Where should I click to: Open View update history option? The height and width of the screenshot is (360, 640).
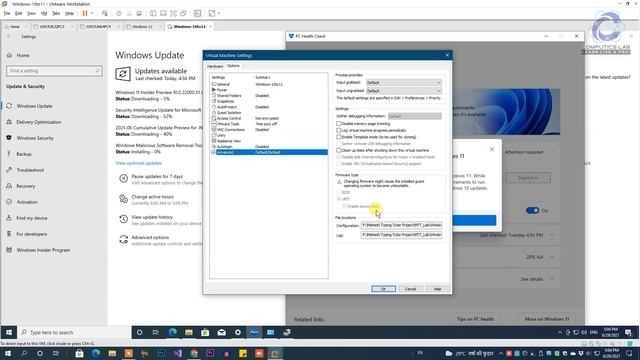pyautogui.click(x=152, y=217)
